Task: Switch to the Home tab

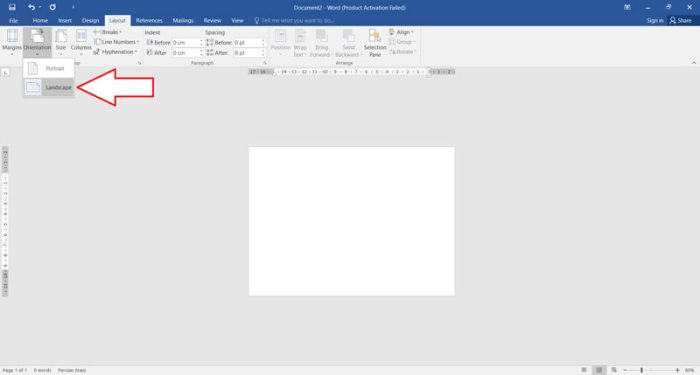Action: 40,21
